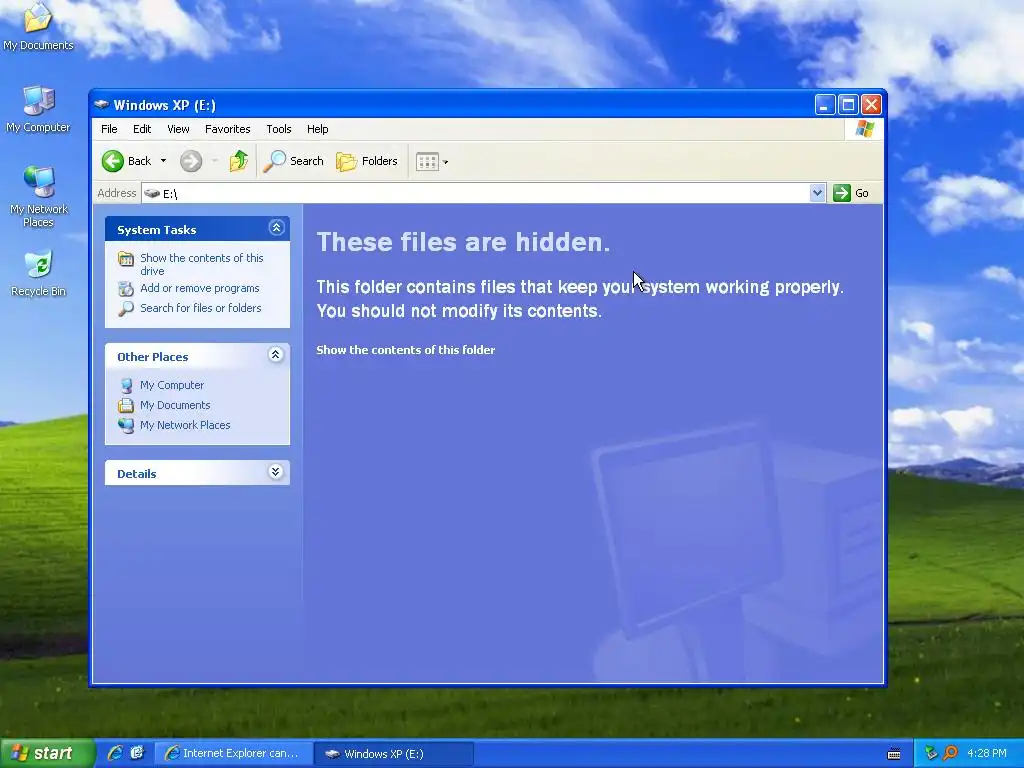Click the second Quick Launch icon
Image resolution: width=1024 pixels, height=768 pixels.
click(x=137, y=753)
